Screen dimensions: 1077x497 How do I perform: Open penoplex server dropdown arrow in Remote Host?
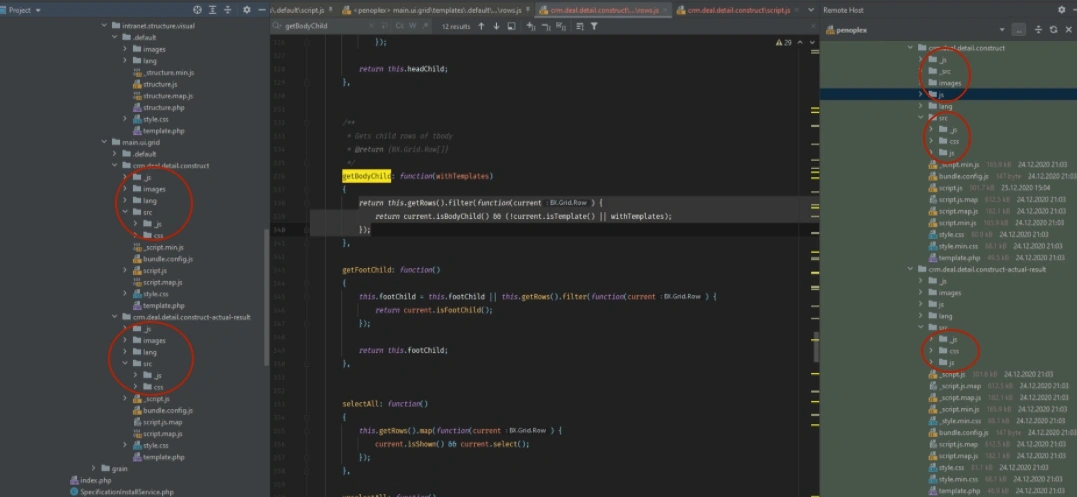pos(1002,30)
